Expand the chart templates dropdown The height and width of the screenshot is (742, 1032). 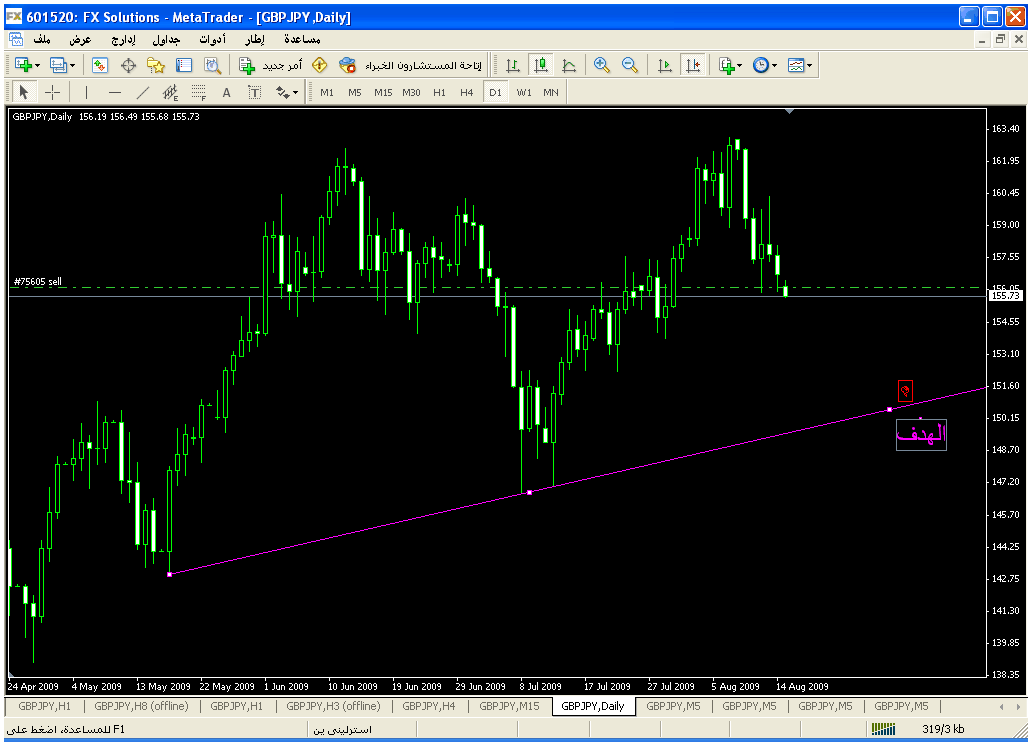[x=809, y=65]
